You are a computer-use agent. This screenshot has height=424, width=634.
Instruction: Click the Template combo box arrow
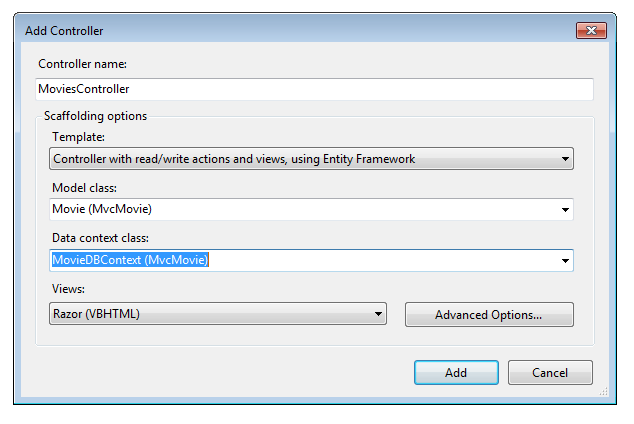tap(565, 159)
